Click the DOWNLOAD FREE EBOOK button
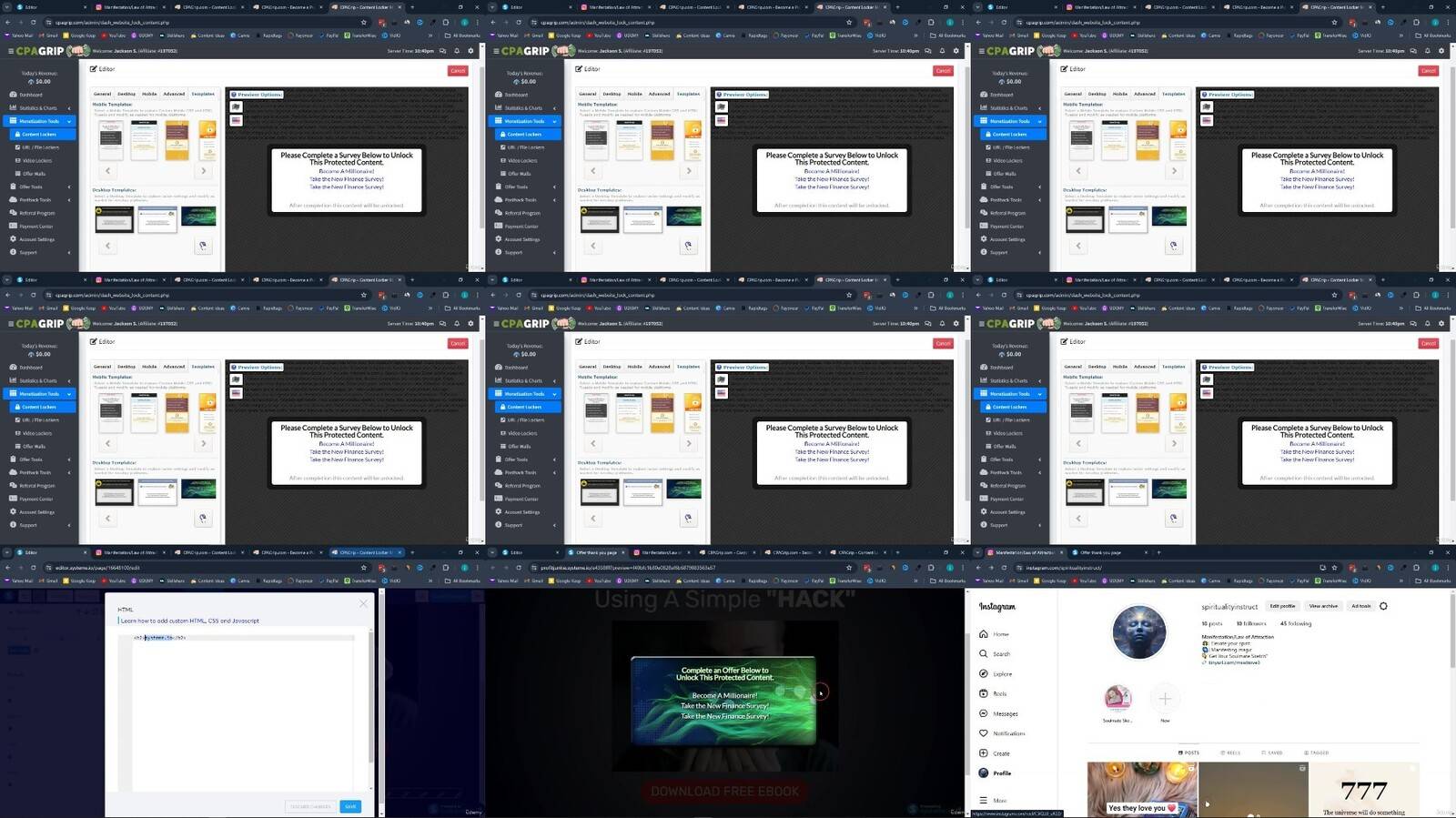Screen dimensions: 1456x818 click(725, 792)
